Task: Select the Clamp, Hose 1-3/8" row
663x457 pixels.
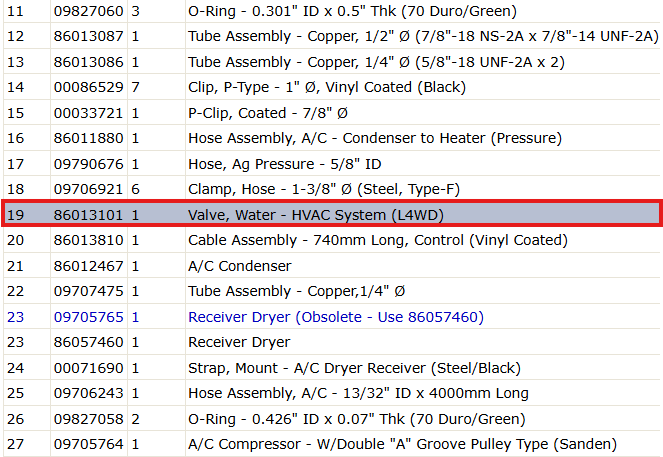Action: tap(332, 189)
